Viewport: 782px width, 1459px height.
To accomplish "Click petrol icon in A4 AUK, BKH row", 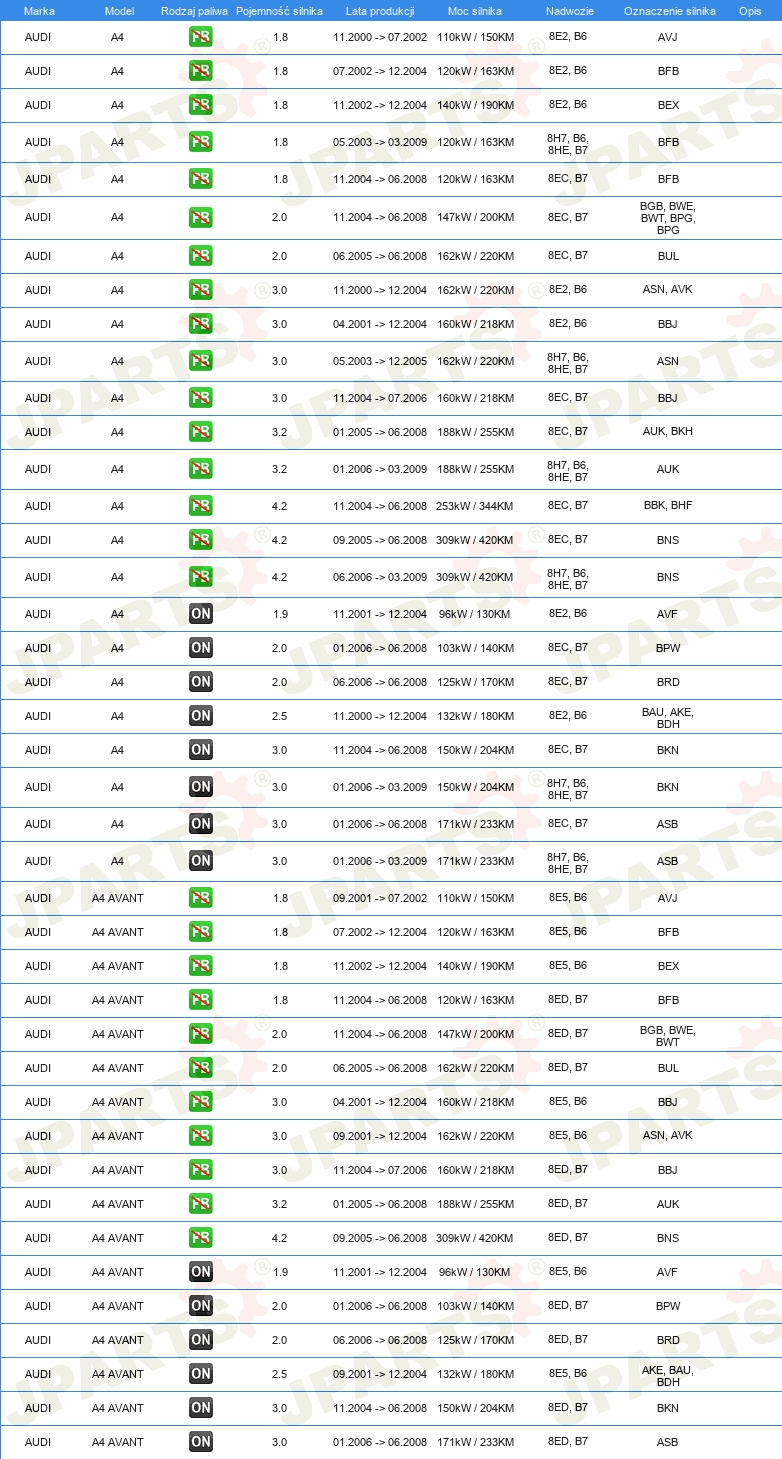I will coord(201,432).
